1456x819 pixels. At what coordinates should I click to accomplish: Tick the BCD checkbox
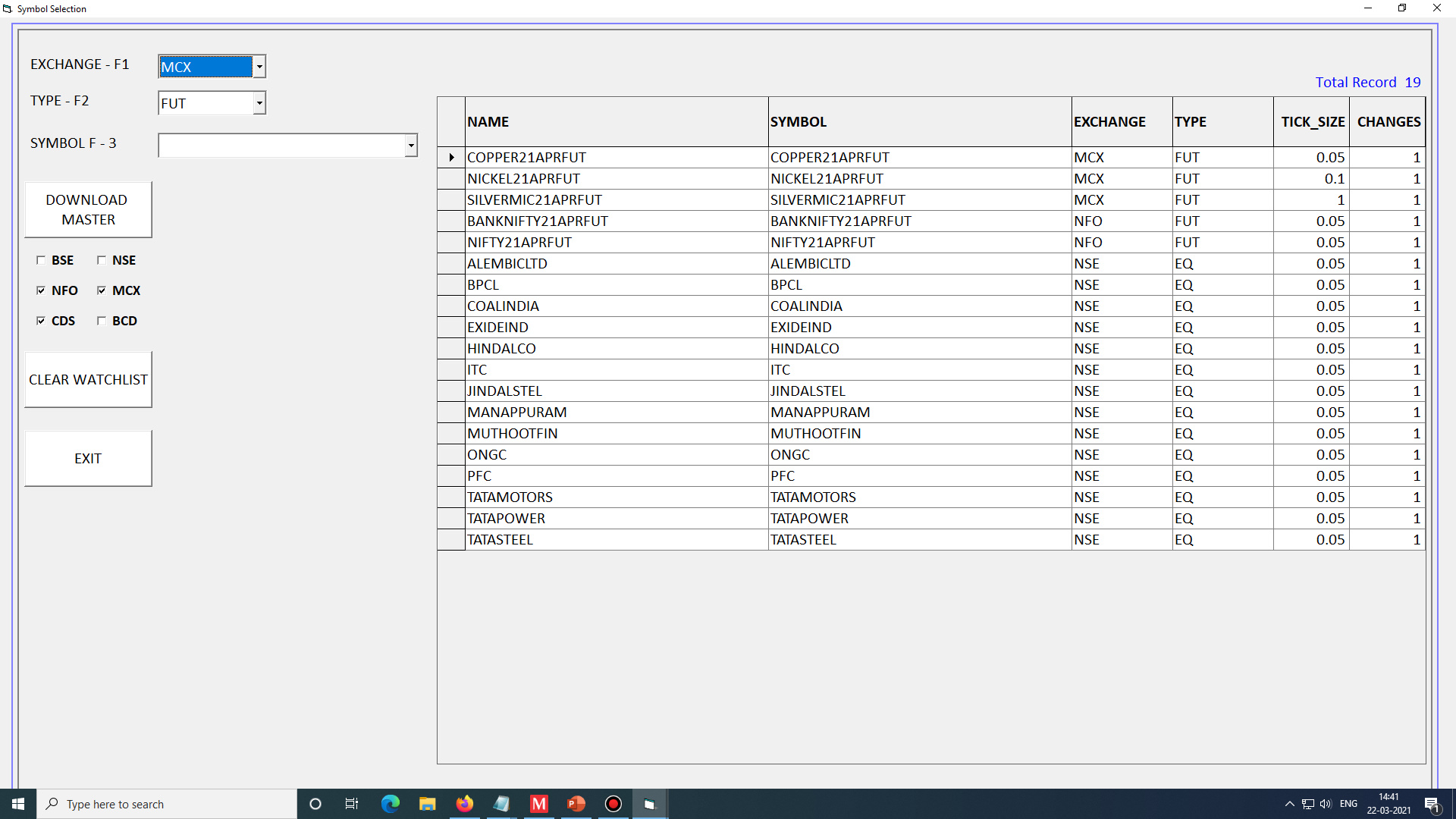(102, 321)
